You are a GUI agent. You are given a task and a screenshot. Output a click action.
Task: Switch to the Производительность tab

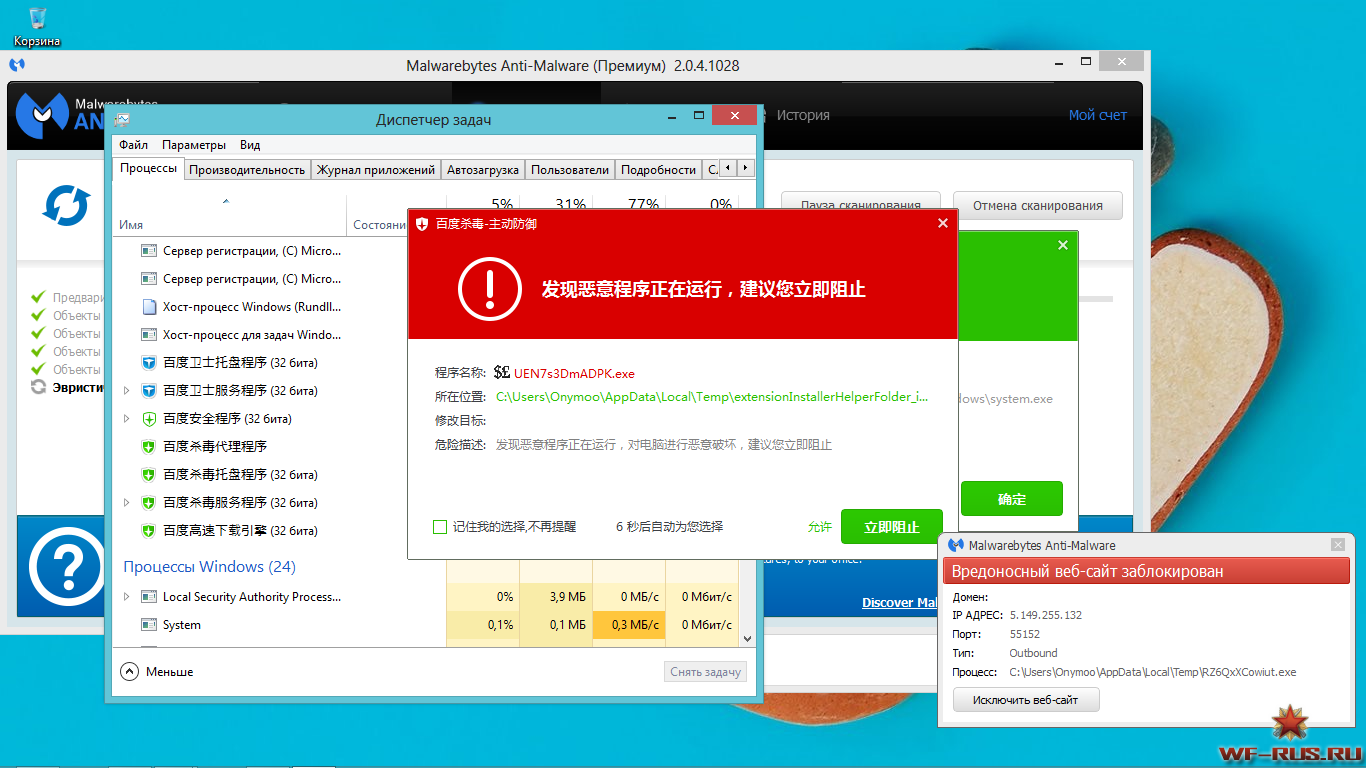point(247,170)
